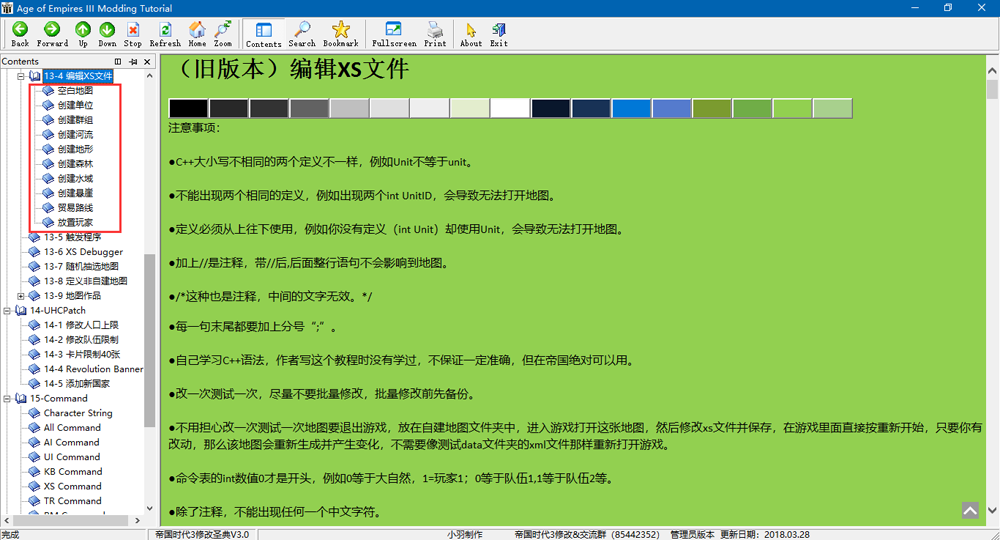Open the 创建水域 topic
The height and width of the screenshot is (540, 1000).
point(75,179)
